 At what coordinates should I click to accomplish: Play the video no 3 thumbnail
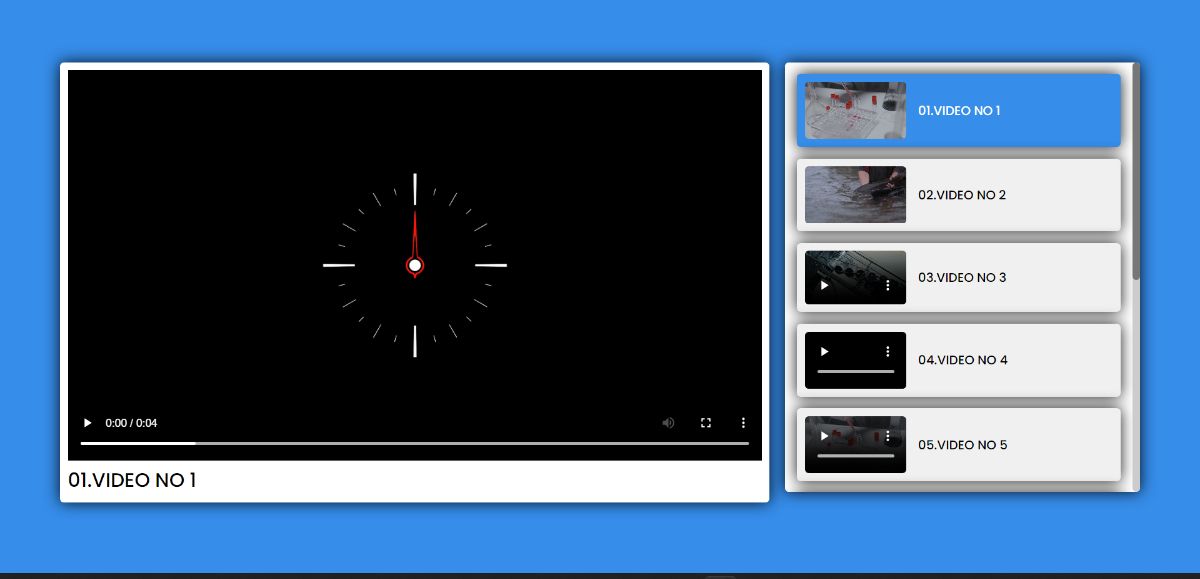pyautogui.click(x=825, y=286)
